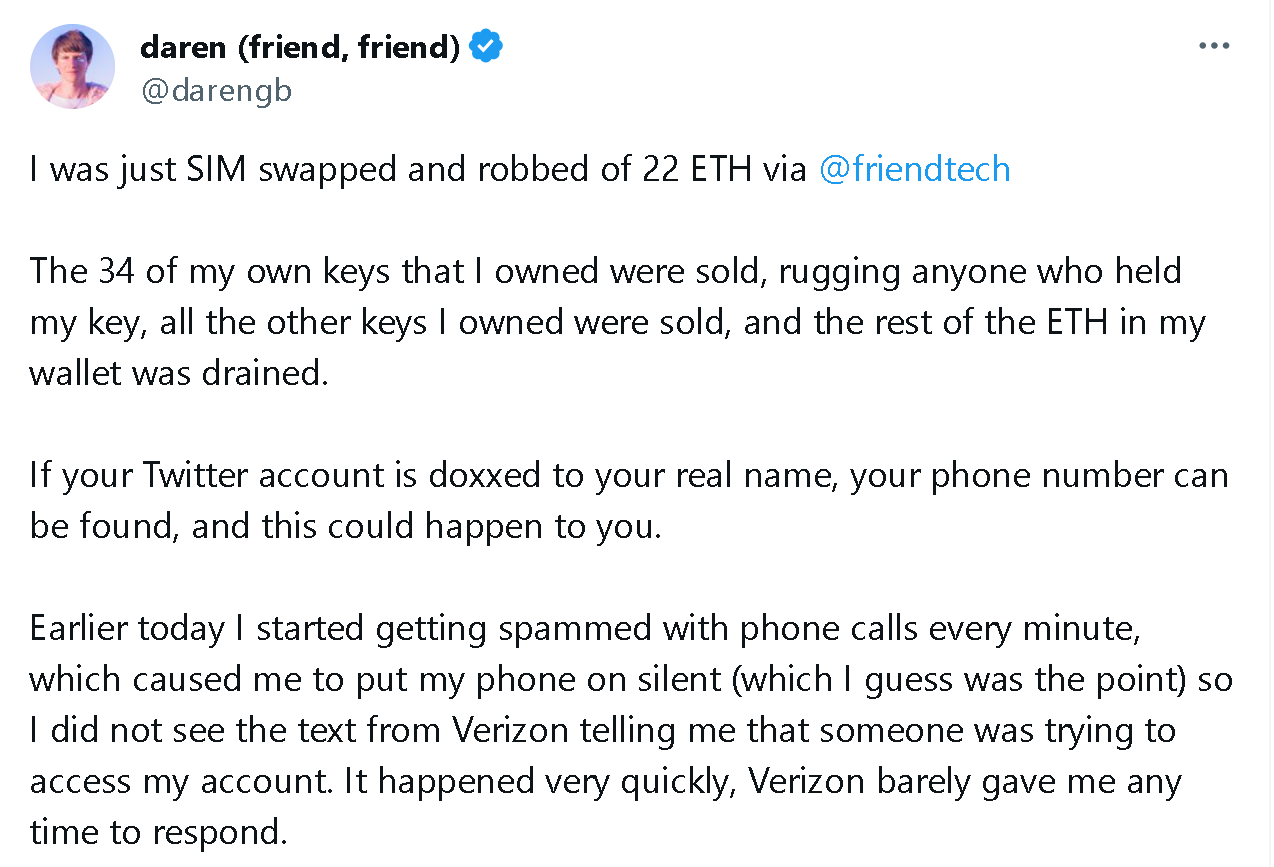Click daren's profile avatar picture
Viewport: 1274px width, 867px height.
pyautogui.click(x=72, y=67)
